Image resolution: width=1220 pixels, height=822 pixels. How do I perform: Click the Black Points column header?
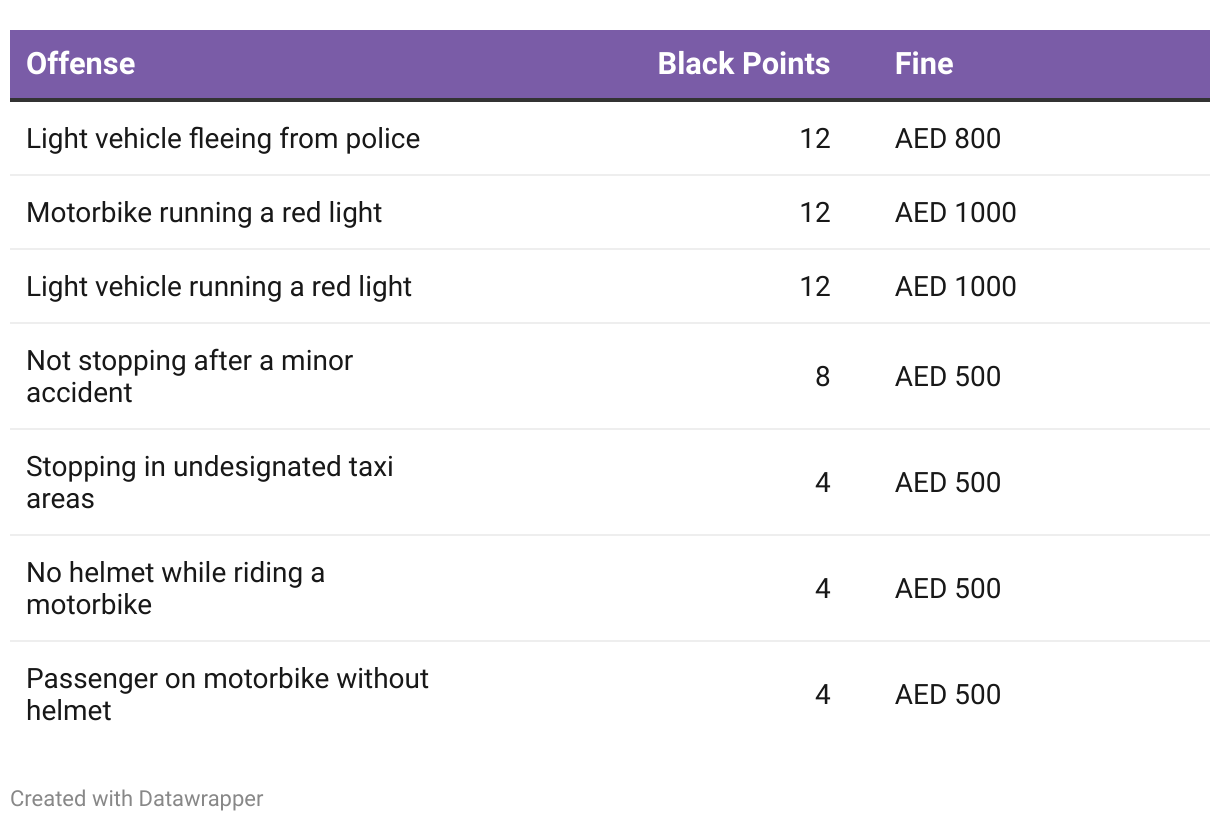(x=743, y=64)
